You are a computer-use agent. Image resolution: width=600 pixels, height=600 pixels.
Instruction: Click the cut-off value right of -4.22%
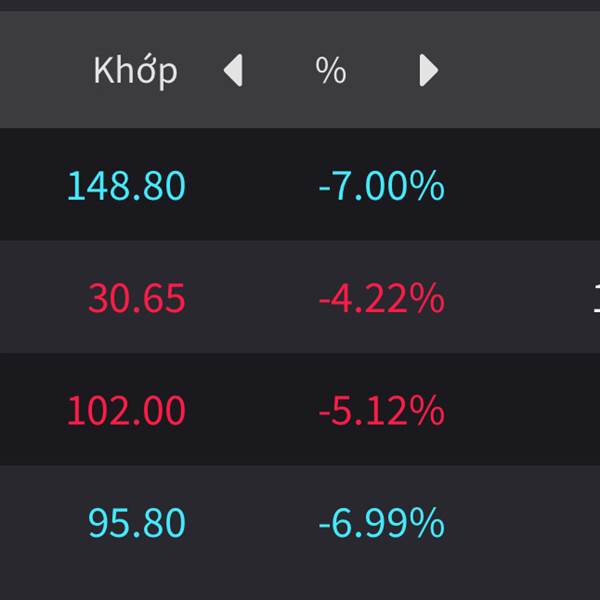[x=596, y=298]
